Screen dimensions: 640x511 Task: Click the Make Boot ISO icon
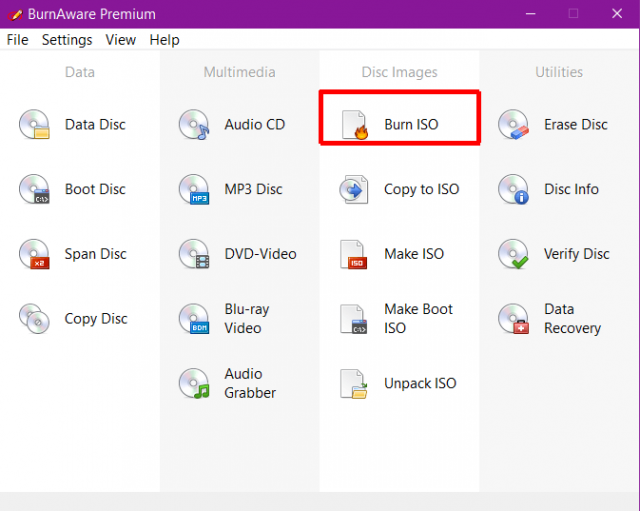click(354, 318)
